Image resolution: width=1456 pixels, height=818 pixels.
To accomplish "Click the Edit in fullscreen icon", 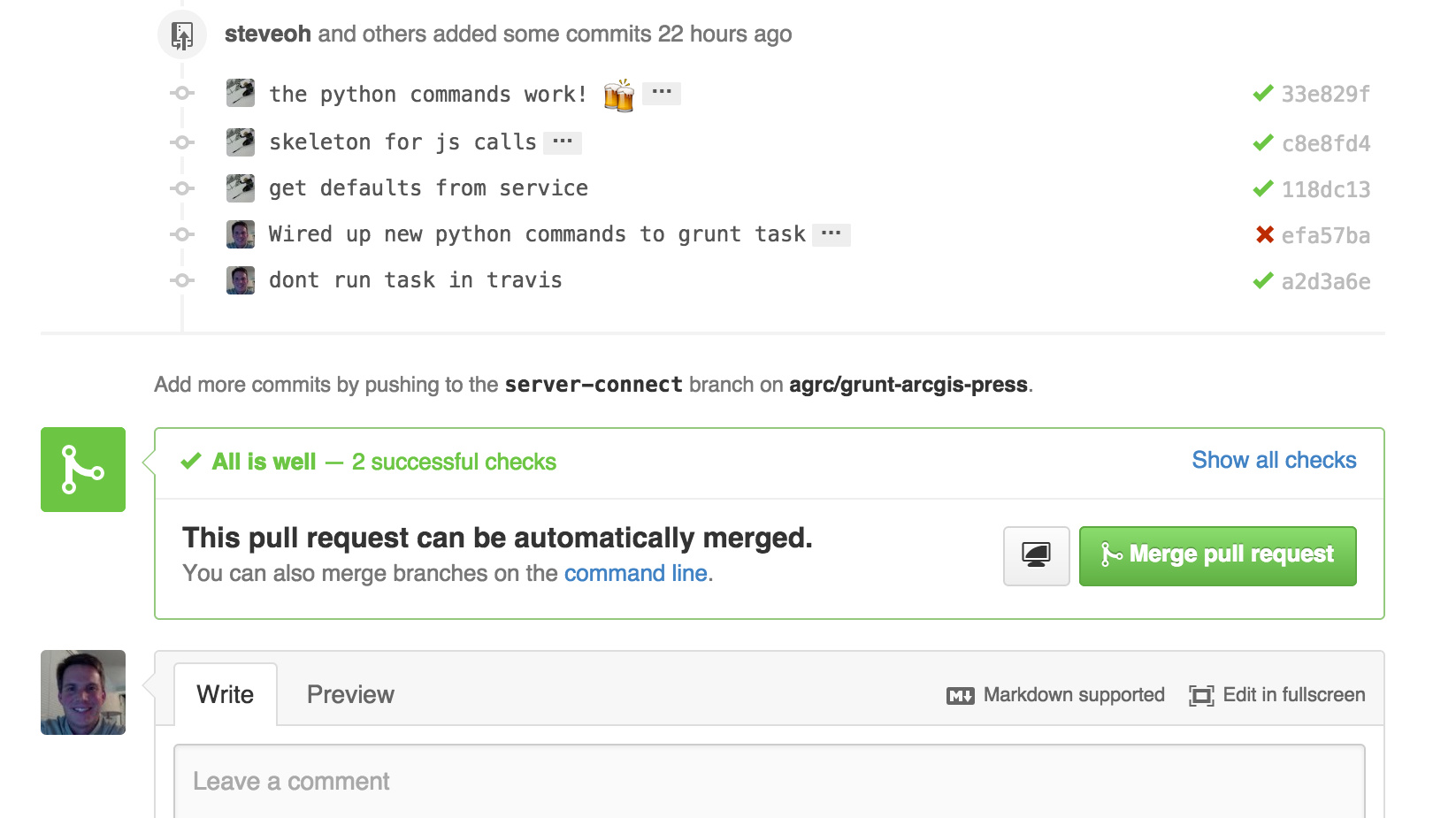I will click(1201, 696).
